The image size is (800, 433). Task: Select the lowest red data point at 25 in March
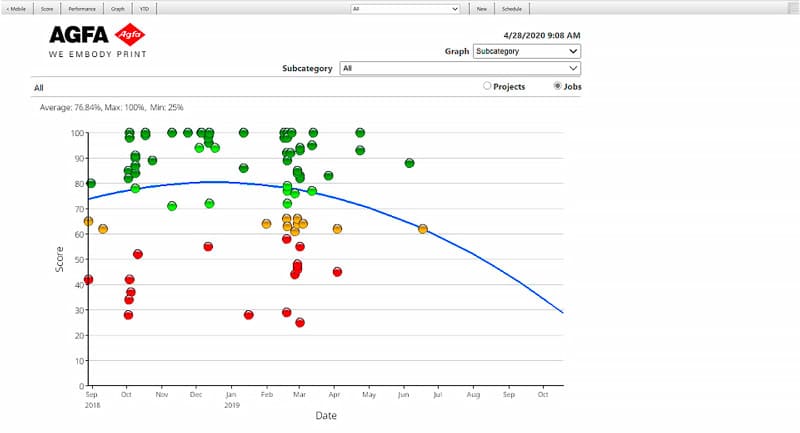pos(300,322)
